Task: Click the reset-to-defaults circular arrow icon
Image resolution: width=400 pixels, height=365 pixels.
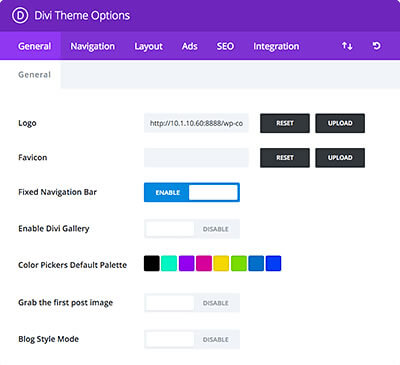Action: coord(376,46)
